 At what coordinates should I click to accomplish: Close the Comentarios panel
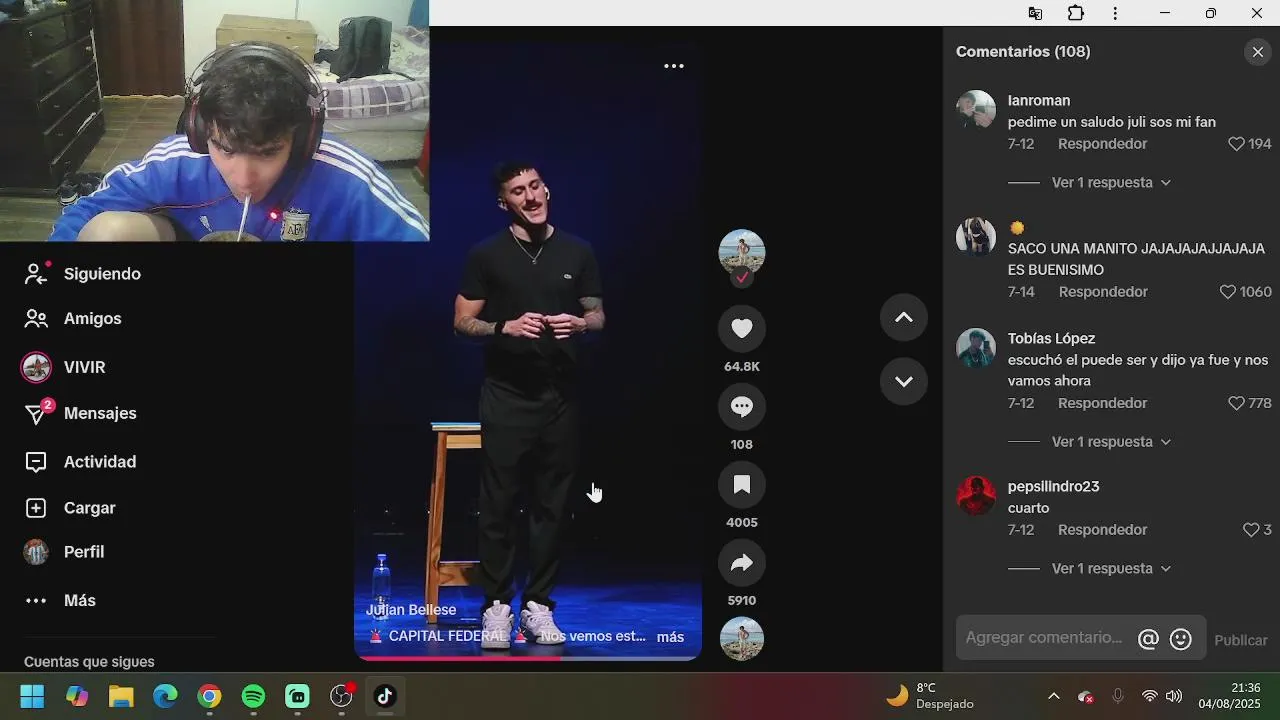(x=1258, y=52)
